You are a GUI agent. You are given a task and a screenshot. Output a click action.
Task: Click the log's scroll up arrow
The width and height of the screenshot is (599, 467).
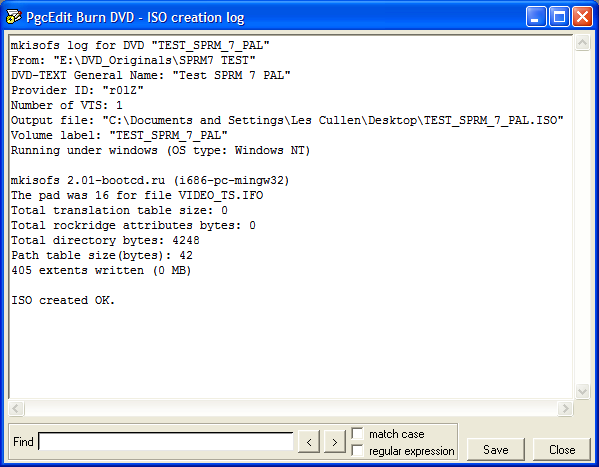582,42
